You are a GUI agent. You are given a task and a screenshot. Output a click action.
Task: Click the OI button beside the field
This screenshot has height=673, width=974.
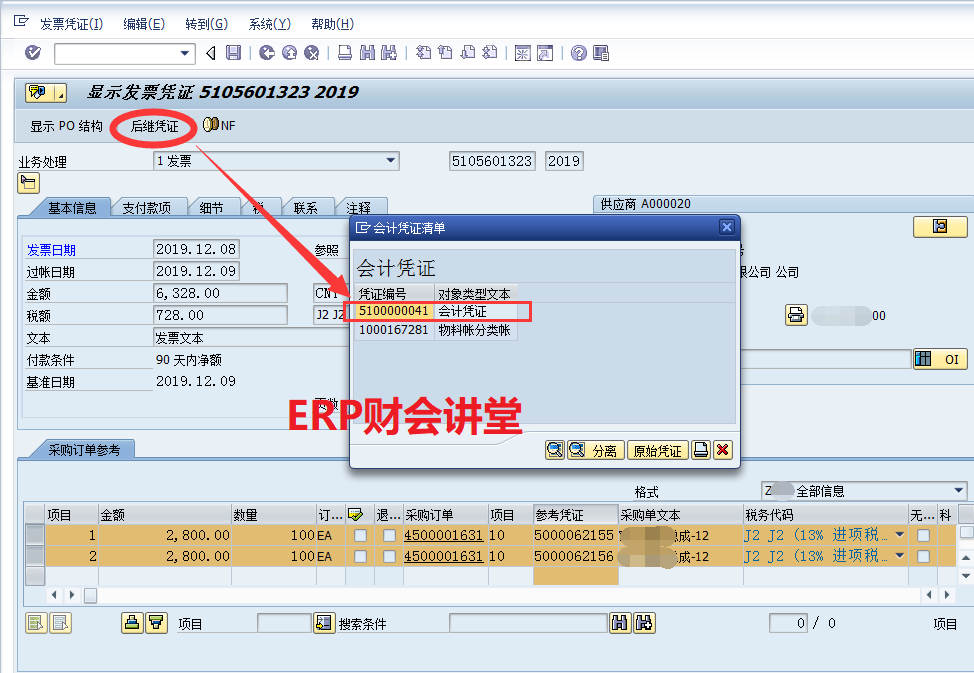939,359
